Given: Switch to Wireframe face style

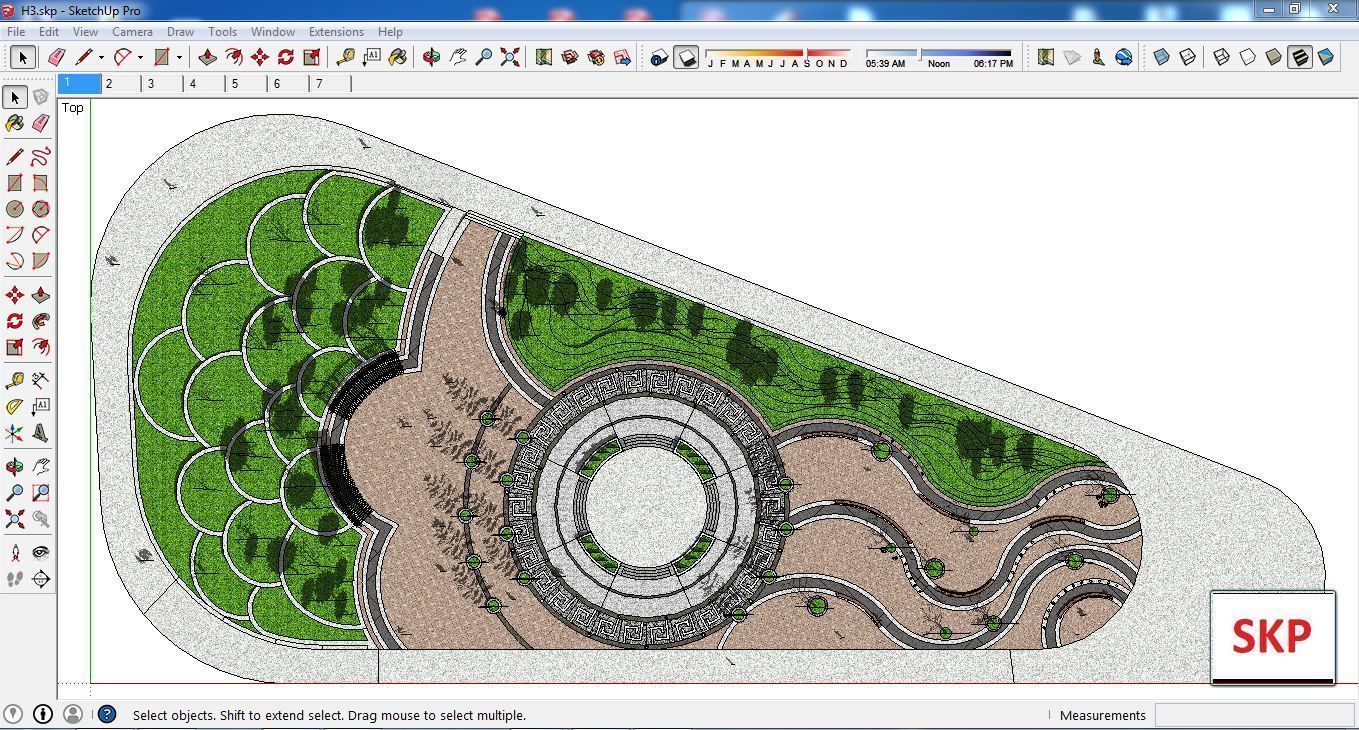Looking at the screenshot, I should [1221, 57].
